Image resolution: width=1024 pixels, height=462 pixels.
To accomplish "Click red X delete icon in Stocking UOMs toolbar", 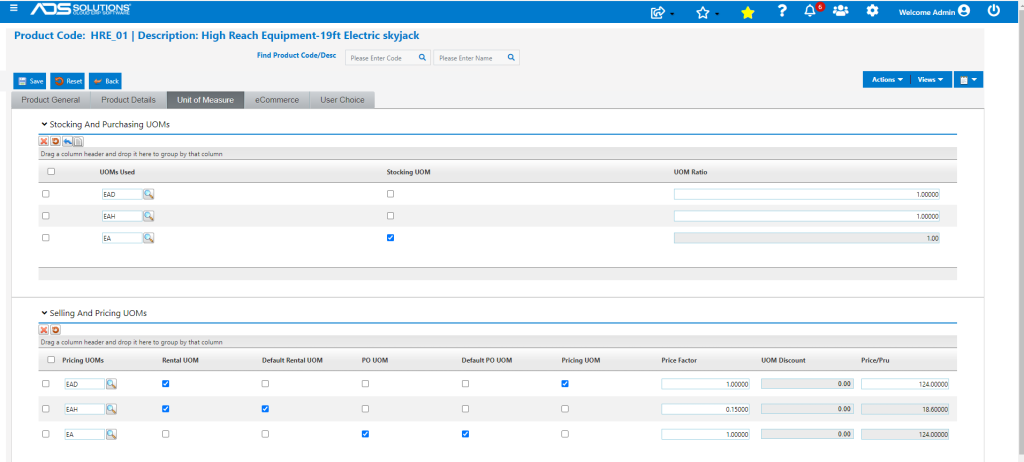I will [44, 141].
